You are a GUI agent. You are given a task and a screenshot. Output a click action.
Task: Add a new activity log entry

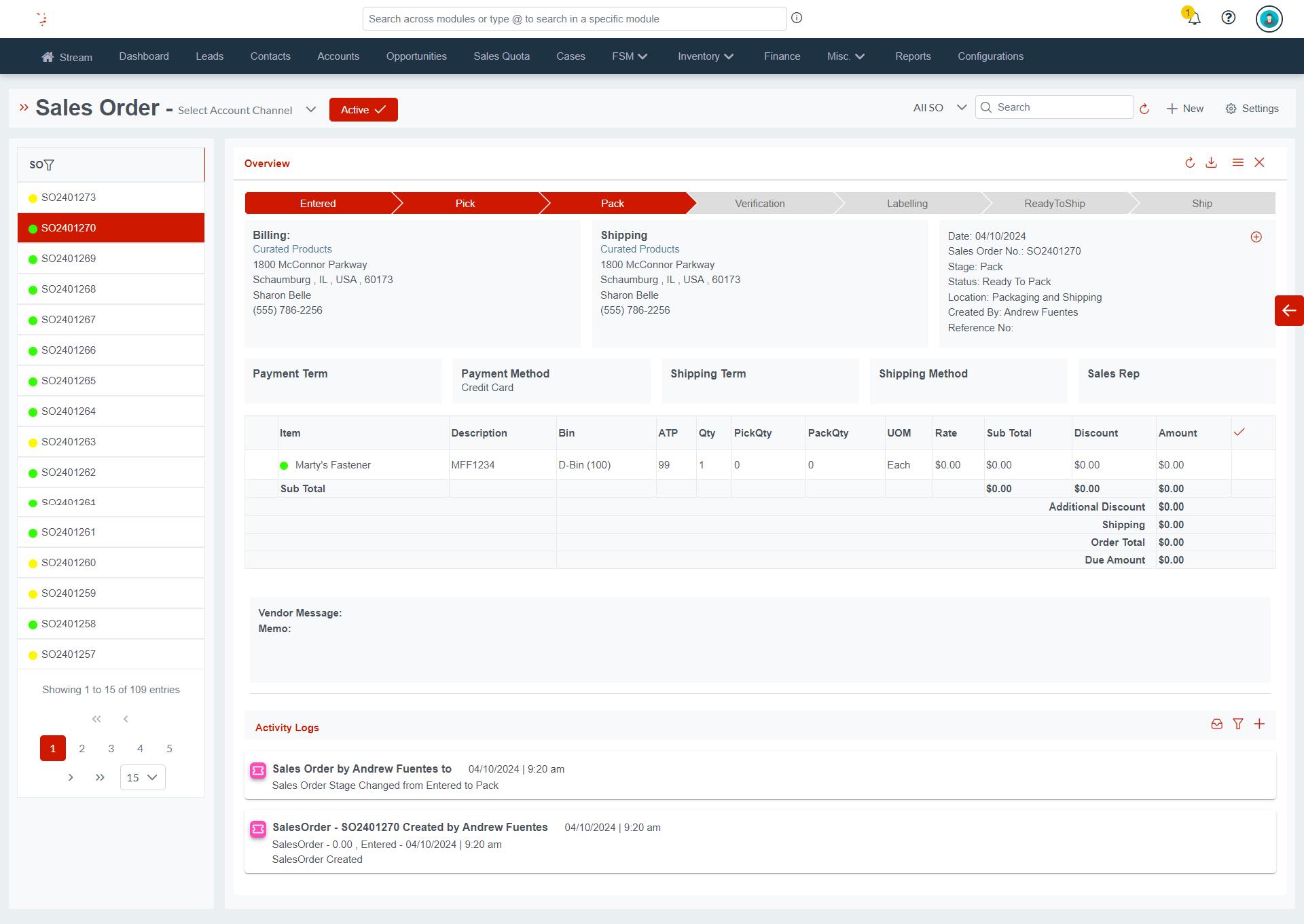1261,724
